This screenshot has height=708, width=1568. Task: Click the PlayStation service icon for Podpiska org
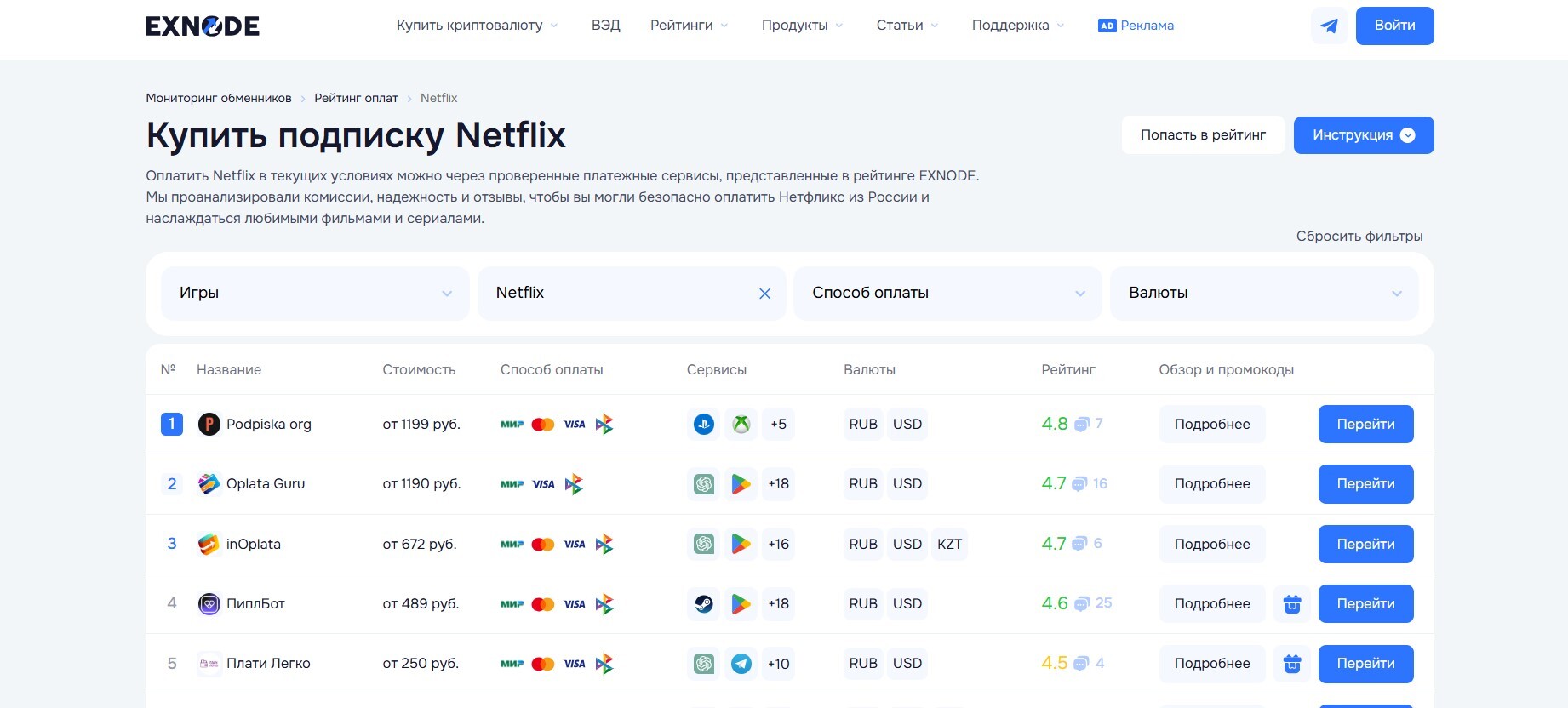click(x=704, y=424)
